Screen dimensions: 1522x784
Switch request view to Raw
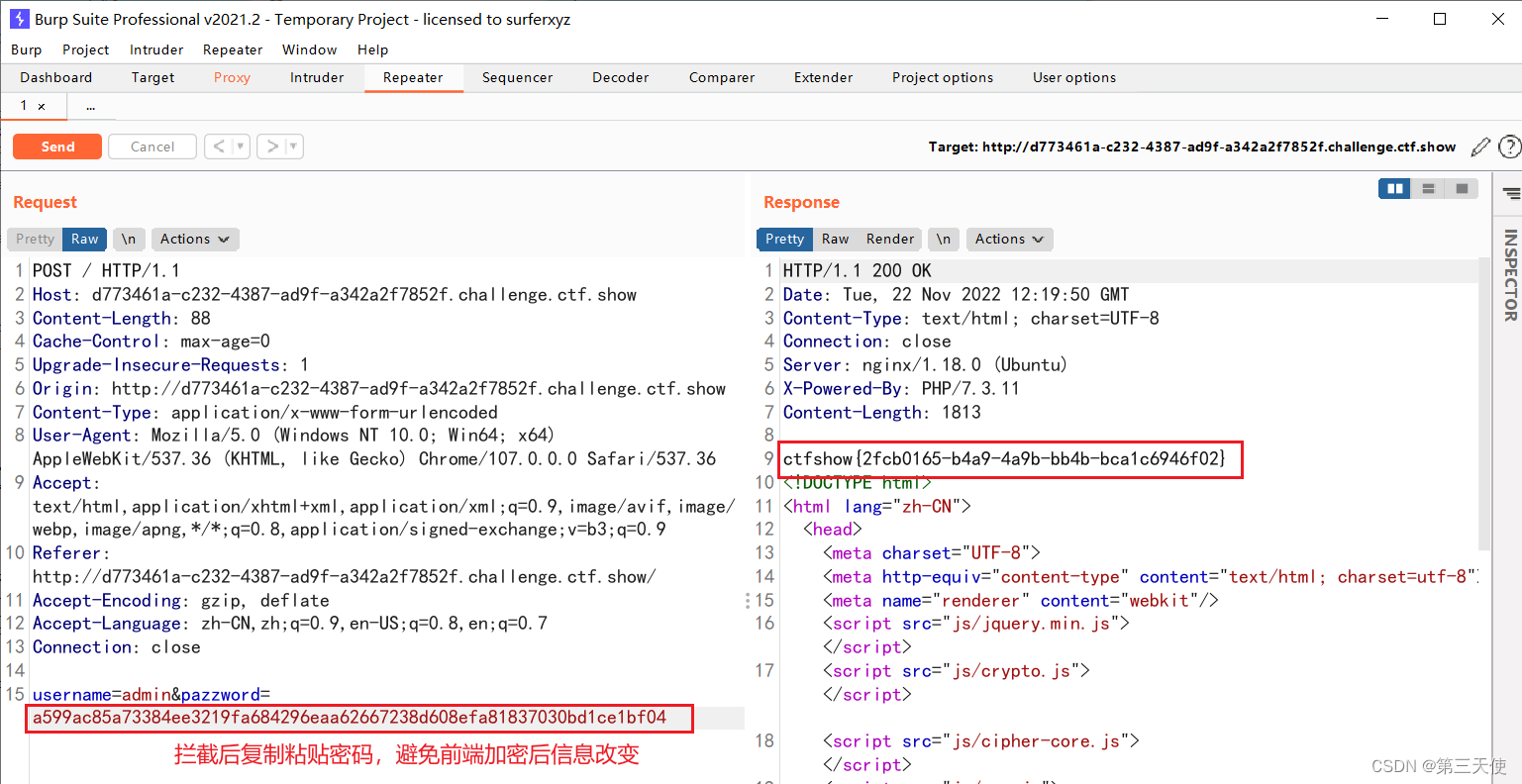pos(84,239)
